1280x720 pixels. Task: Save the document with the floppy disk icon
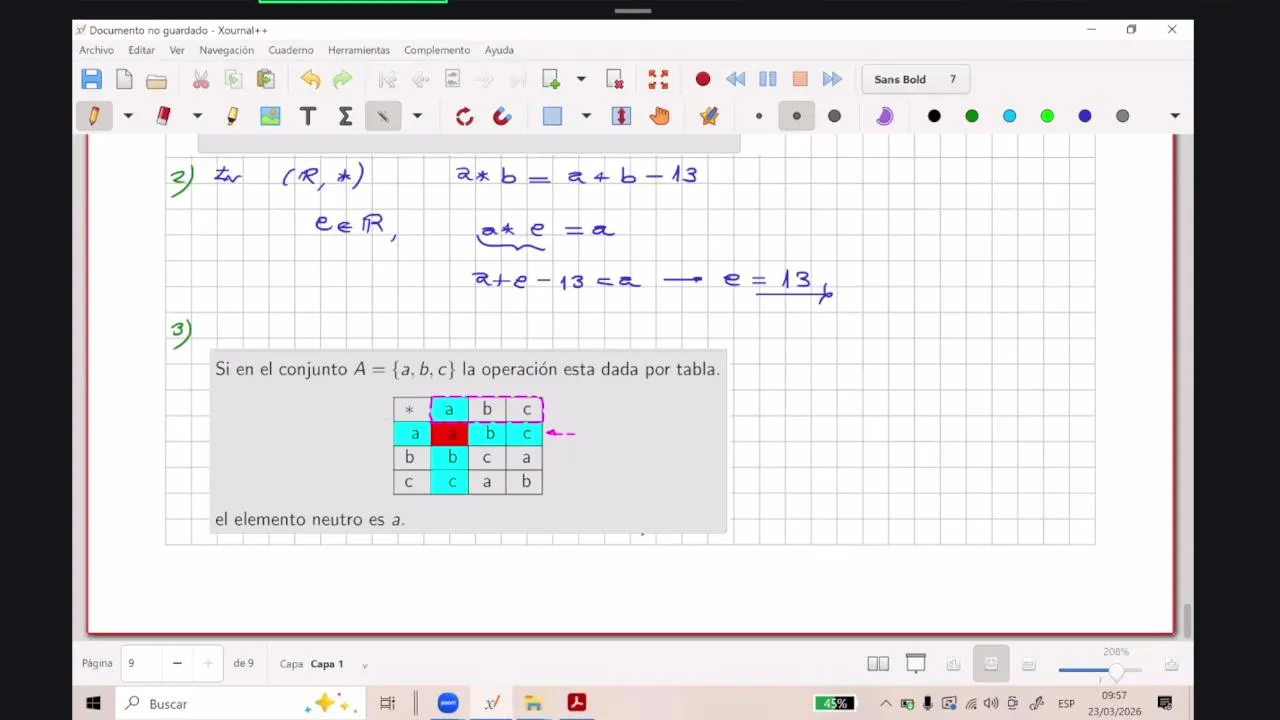(x=92, y=79)
